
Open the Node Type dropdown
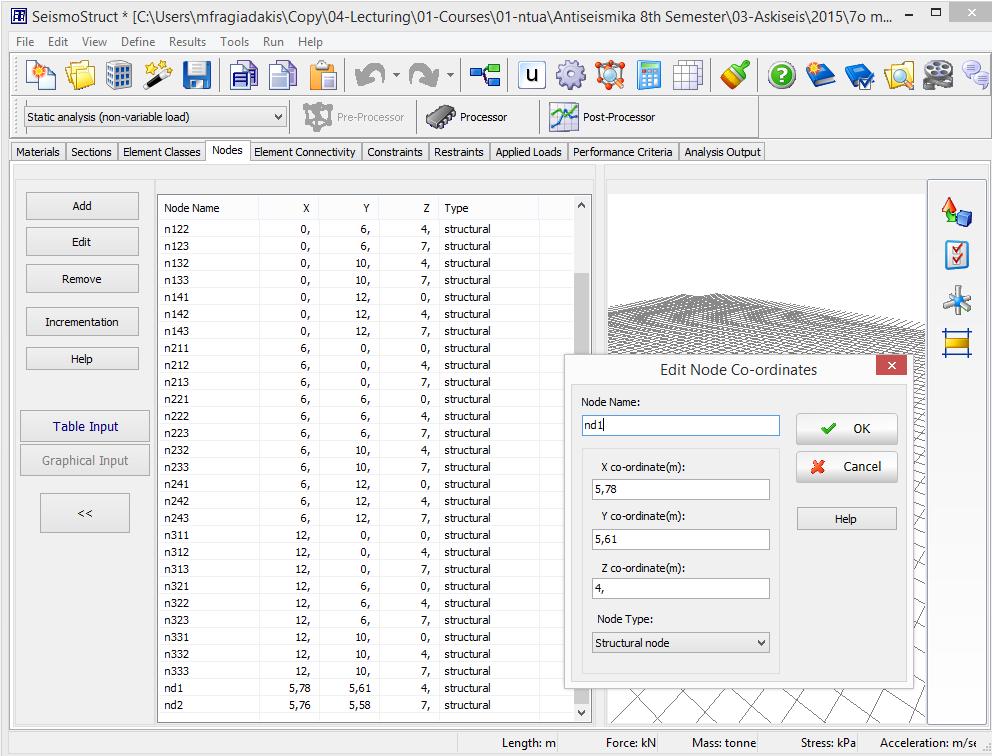681,643
